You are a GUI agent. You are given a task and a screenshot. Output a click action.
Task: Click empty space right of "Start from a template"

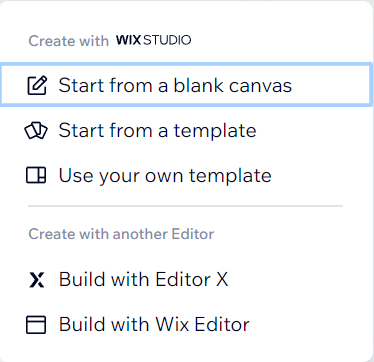click(x=313, y=130)
